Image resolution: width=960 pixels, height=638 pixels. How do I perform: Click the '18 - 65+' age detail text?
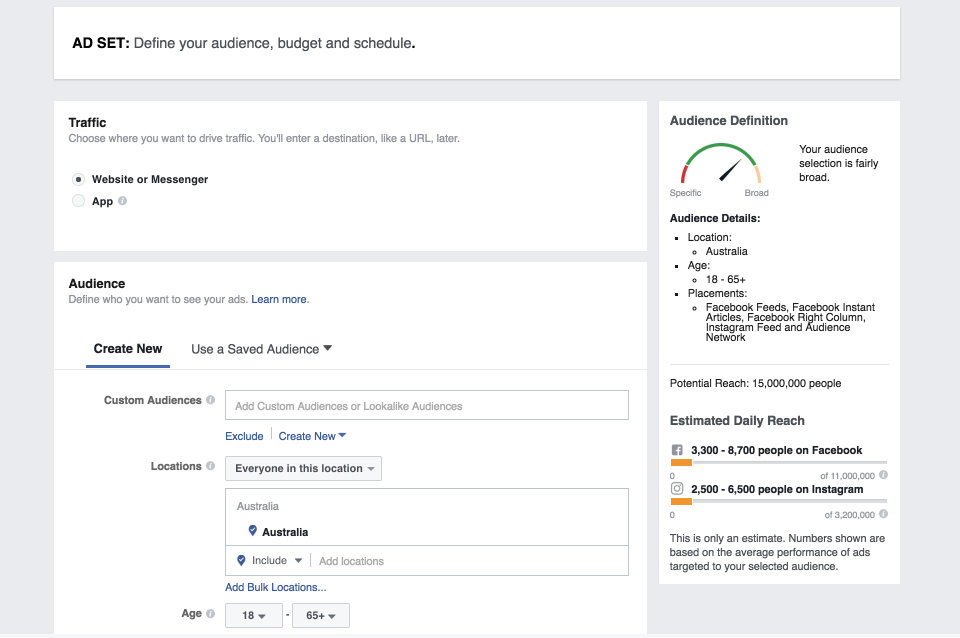(x=726, y=280)
